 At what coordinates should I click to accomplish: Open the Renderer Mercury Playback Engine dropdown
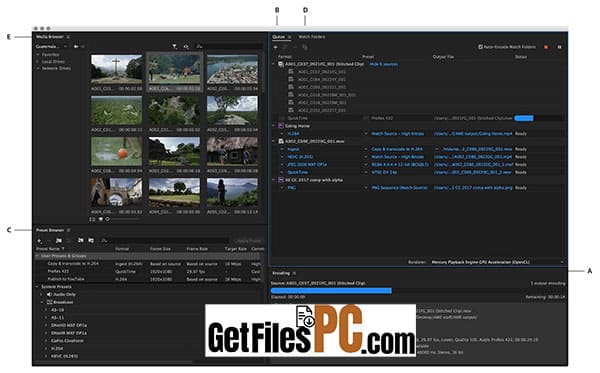pyautogui.click(x=497, y=262)
